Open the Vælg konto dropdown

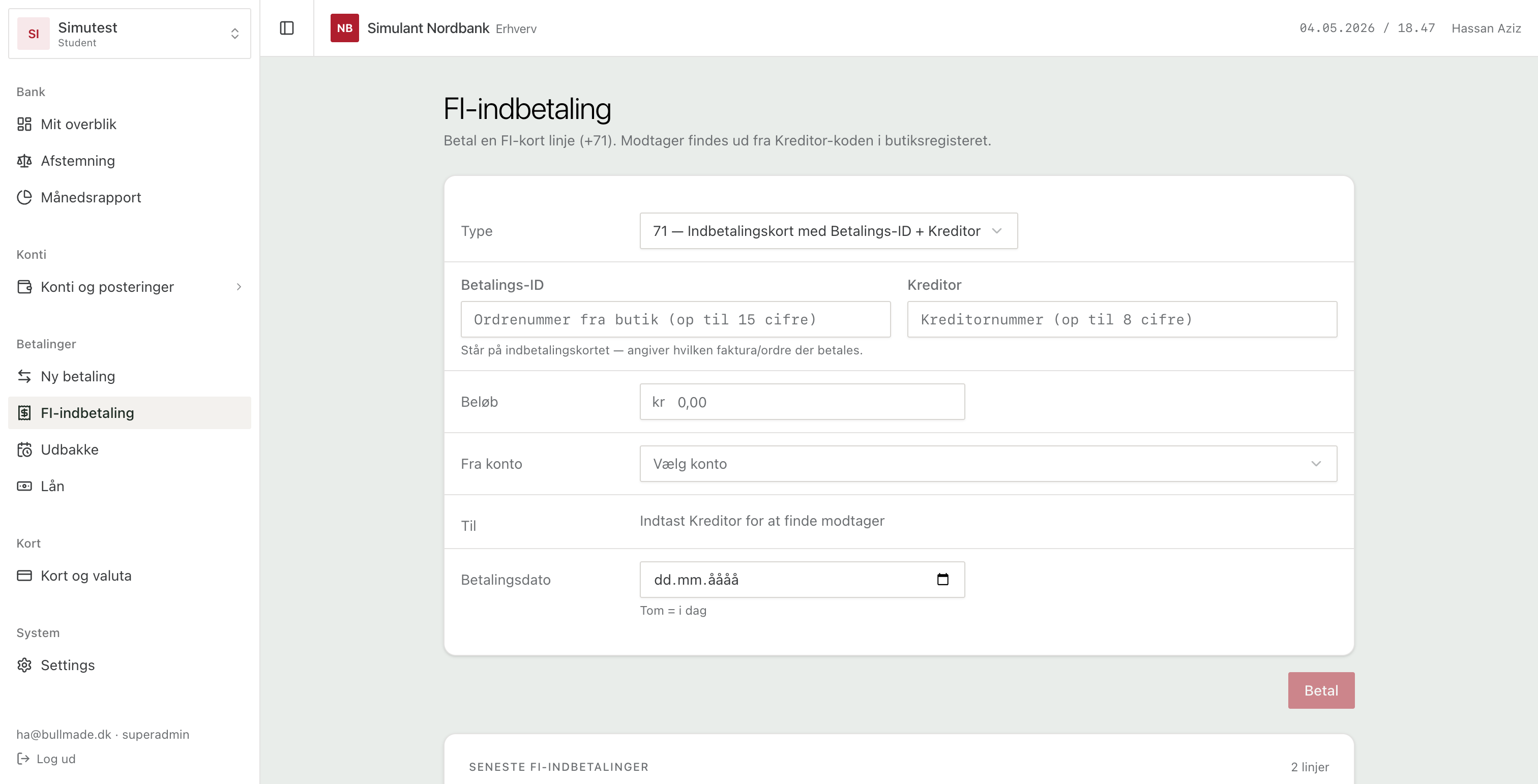click(x=988, y=464)
